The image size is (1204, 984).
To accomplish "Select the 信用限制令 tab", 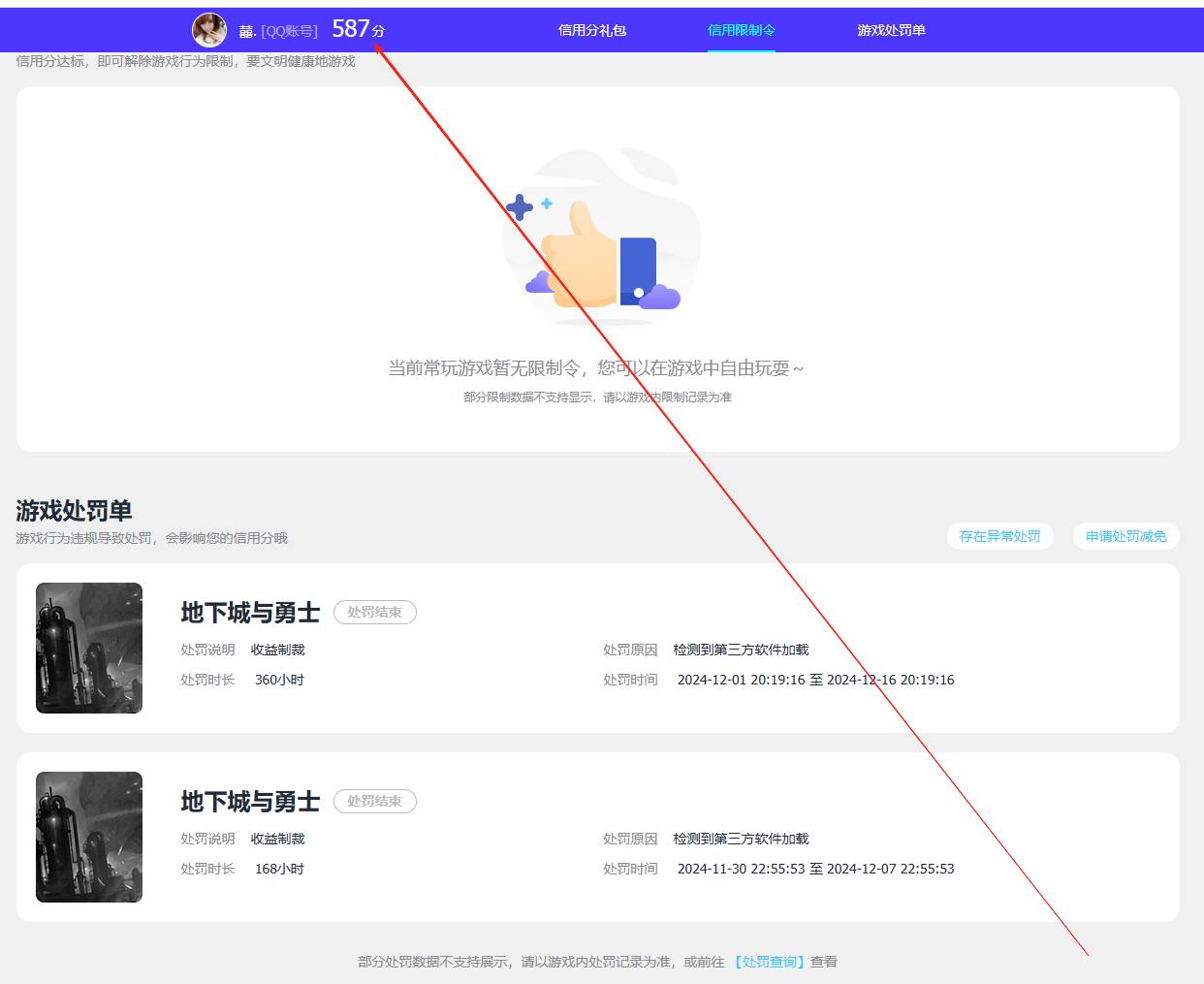I will click(x=742, y=30).
